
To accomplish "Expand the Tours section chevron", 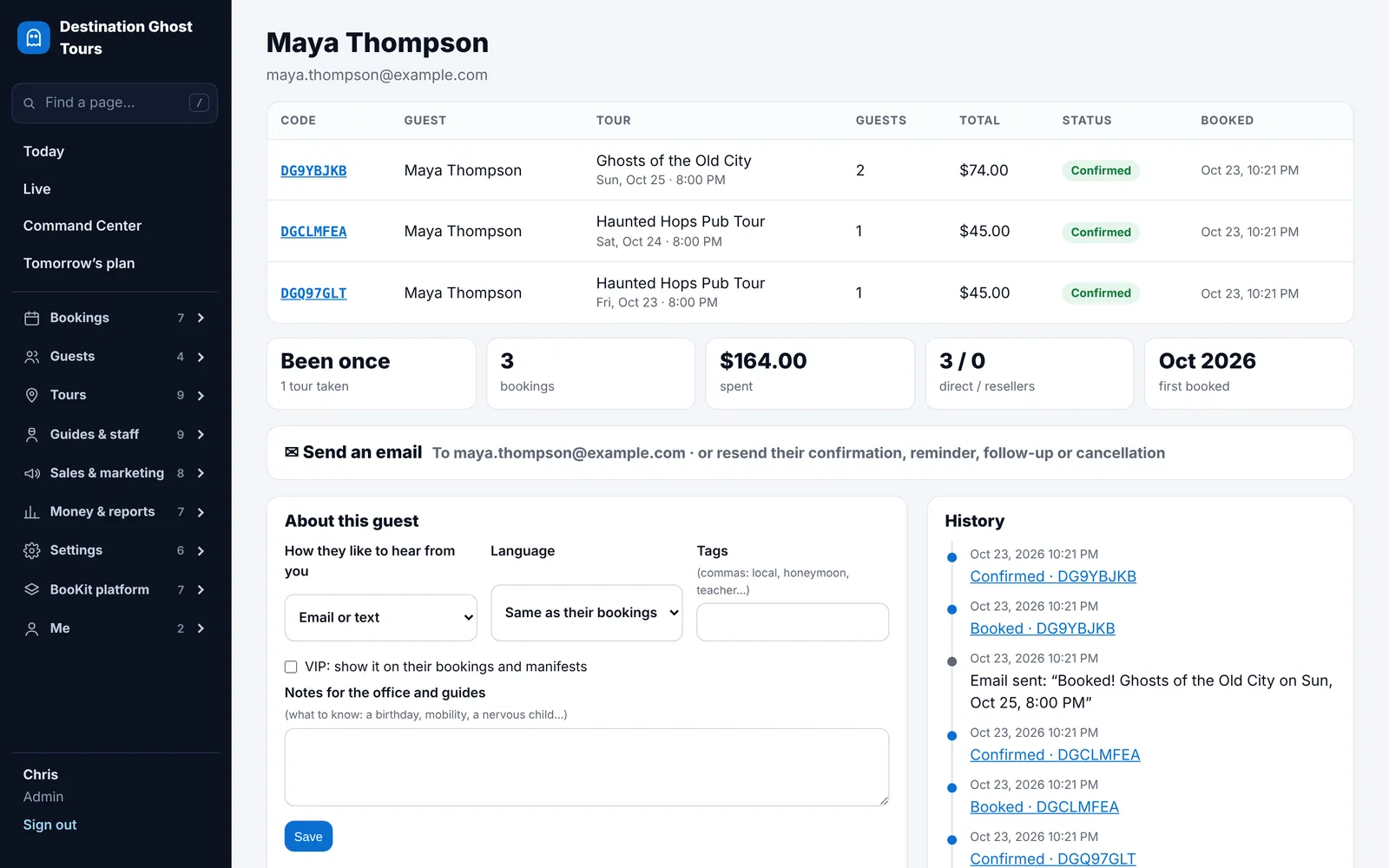I will point(201,395).
